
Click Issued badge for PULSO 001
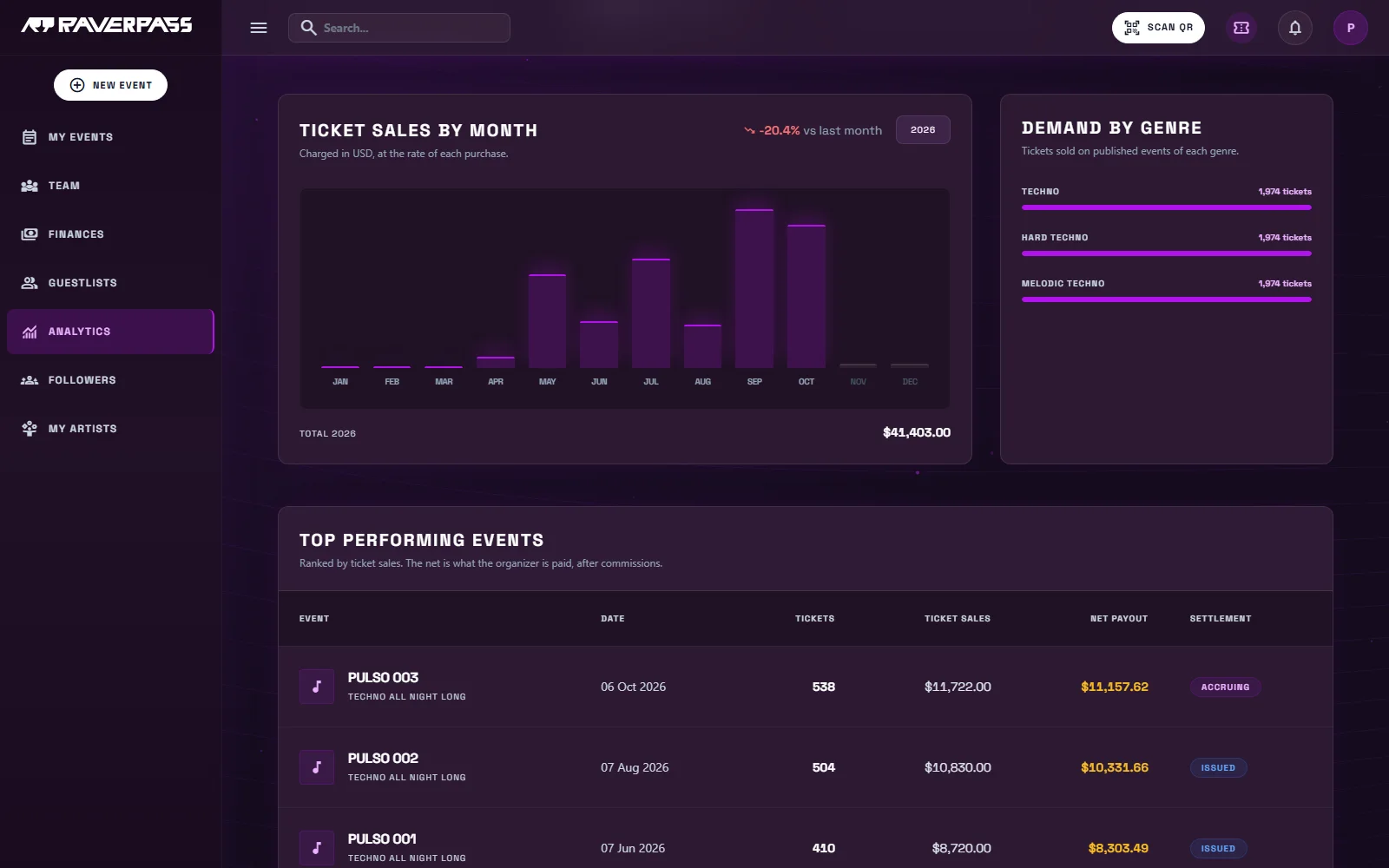(x=1218, y=848)
